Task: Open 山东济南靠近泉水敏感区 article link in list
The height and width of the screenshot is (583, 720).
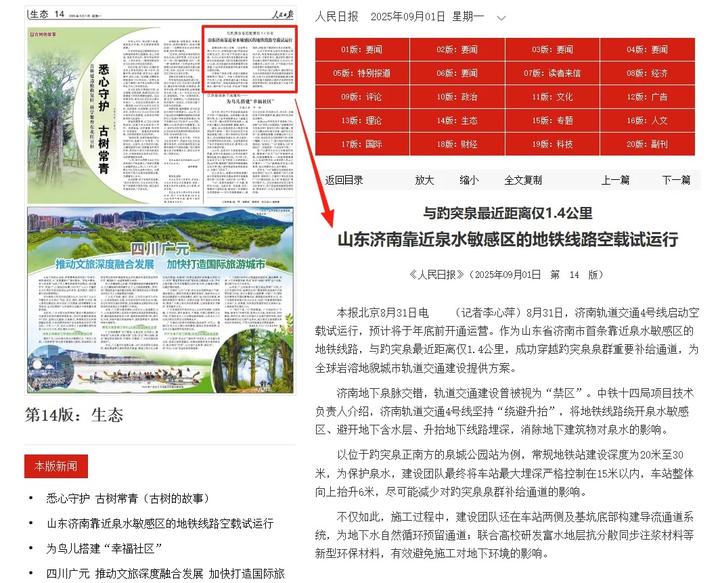Action: [x=160, y=523]
